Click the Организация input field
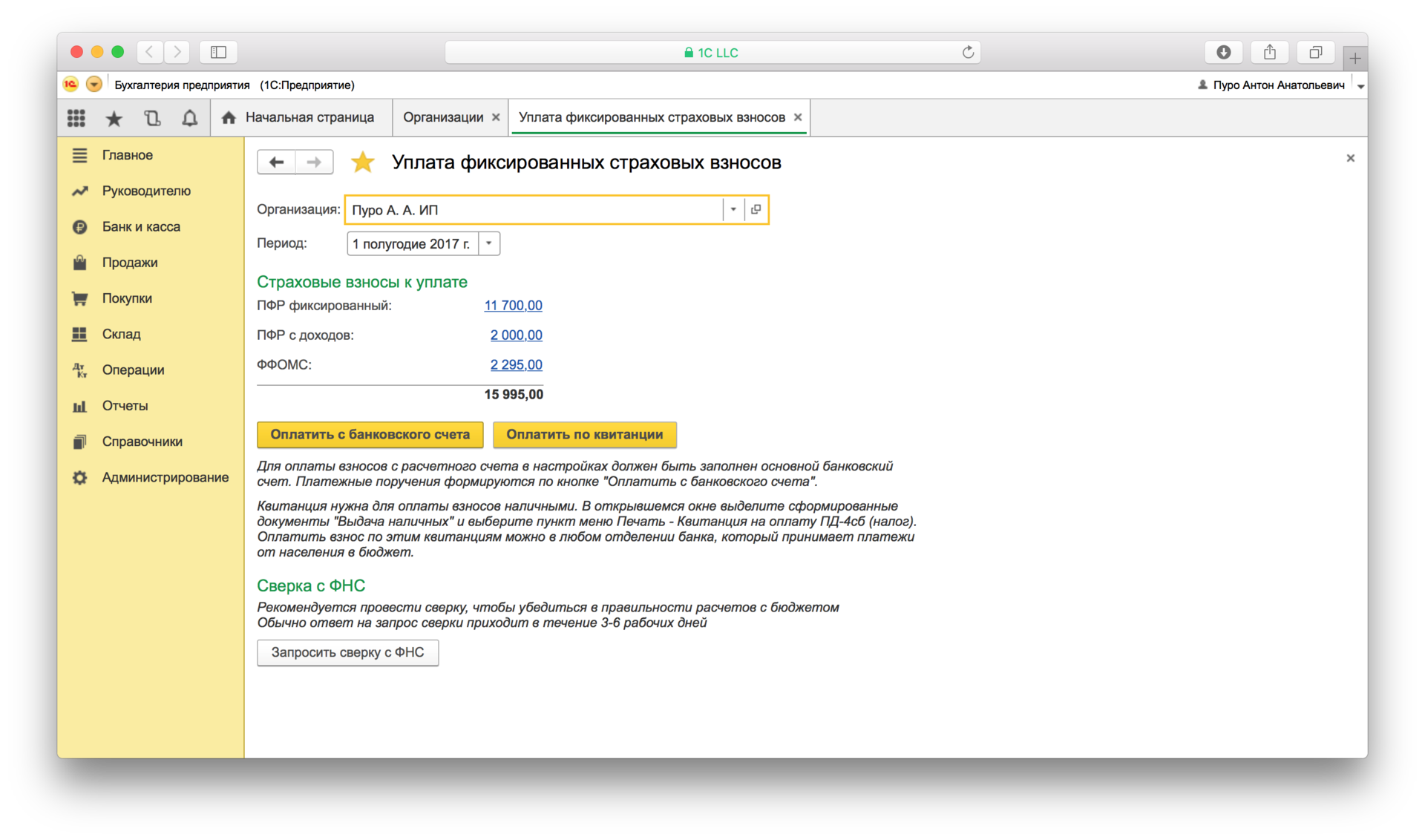This screenshot has width=1425, height=840. [x=534, y=210]
